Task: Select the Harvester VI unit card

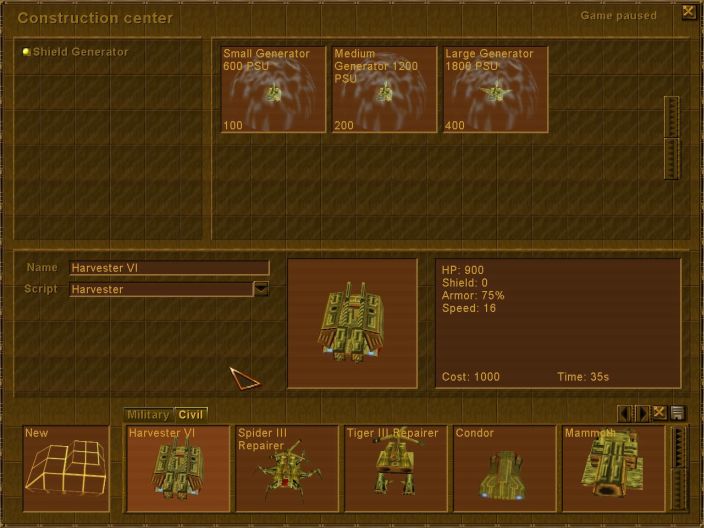Action: (x=178, y=468)
